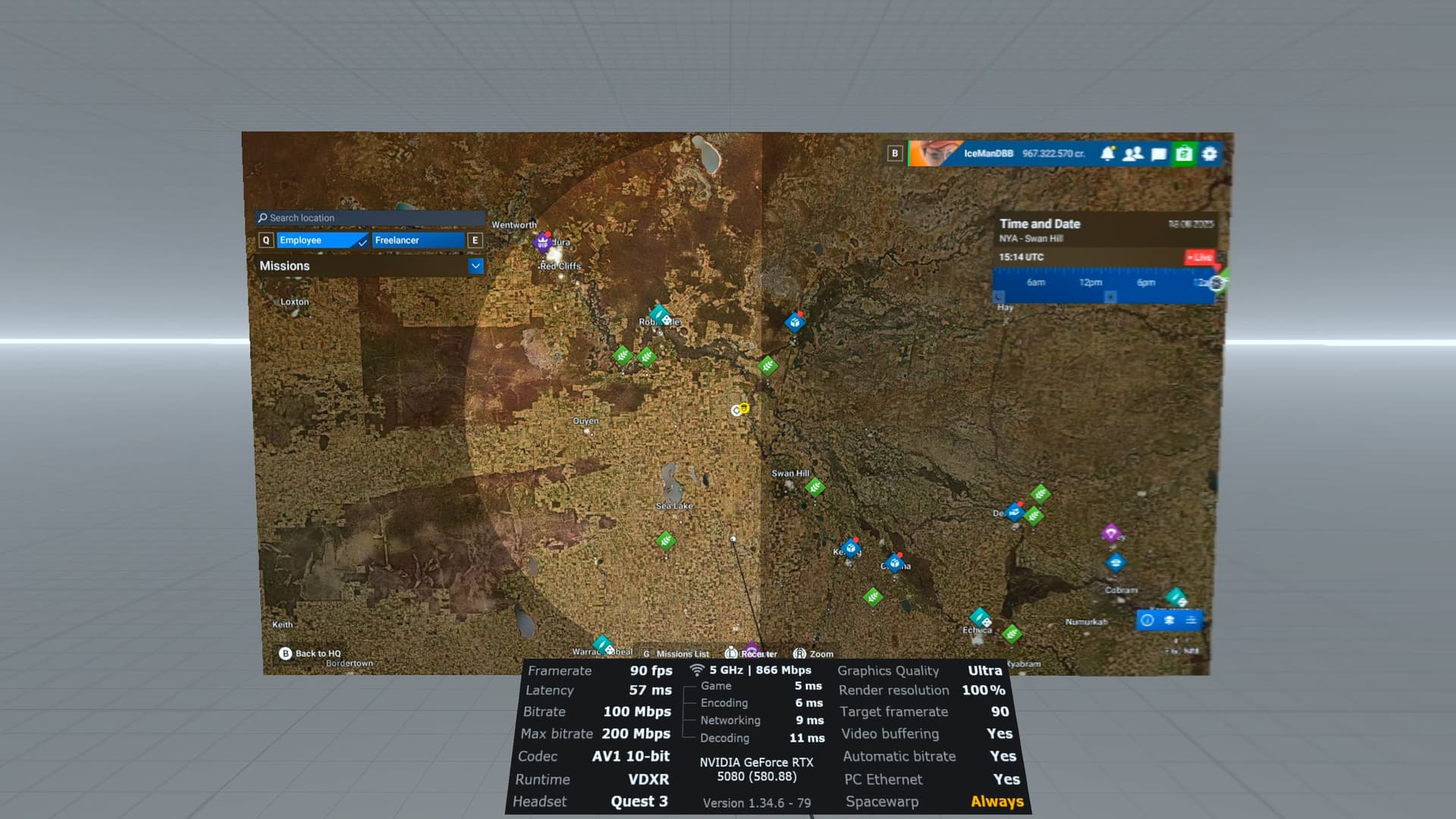Expand the Missions dropdown arrow
The width and height of the screenshot is (1456, 819).
tap(475, 266)
